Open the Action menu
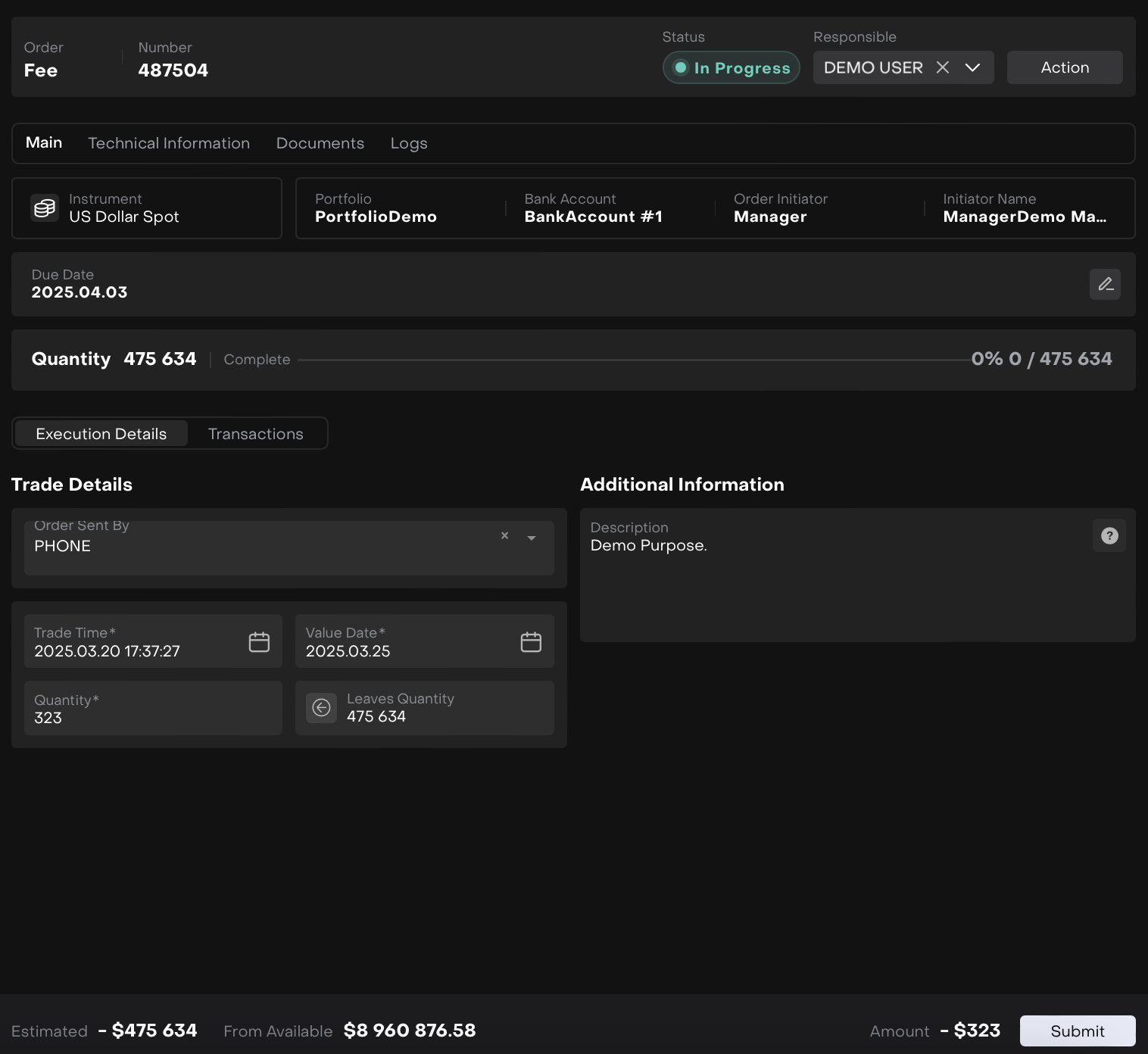Viewport: 1148px width, 1054px height. 1065,67
